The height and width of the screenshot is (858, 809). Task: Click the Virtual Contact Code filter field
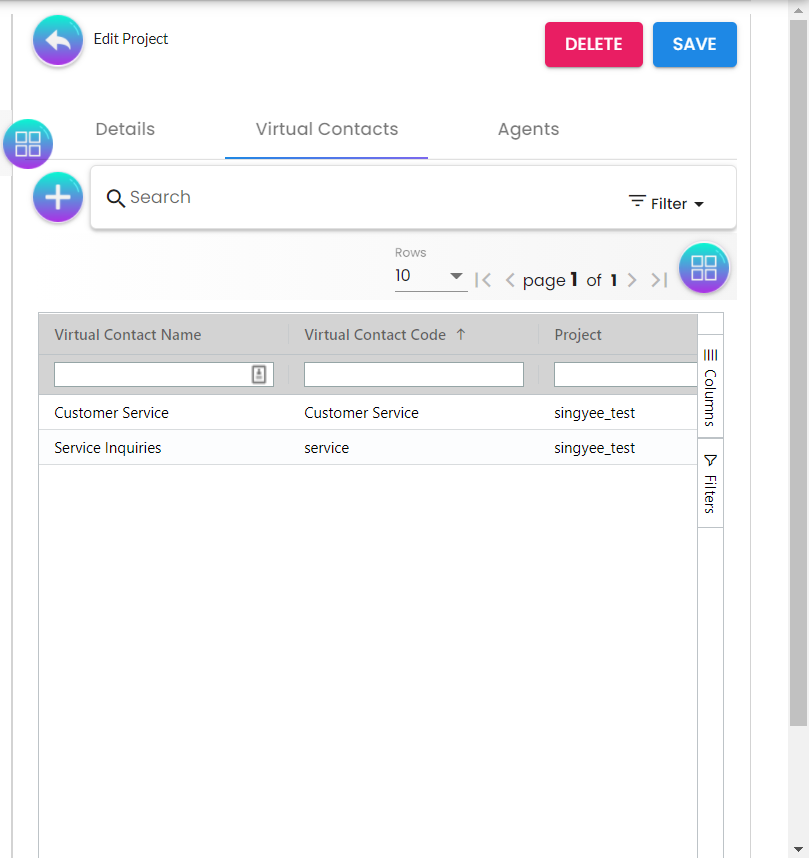pos(414,374)
